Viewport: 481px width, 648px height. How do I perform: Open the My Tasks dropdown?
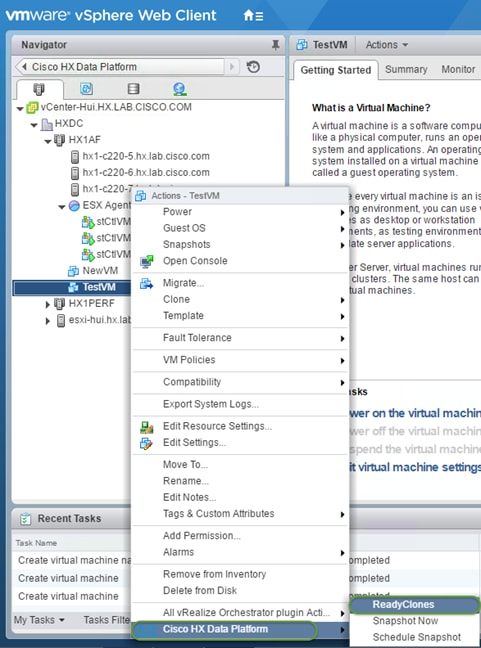(x=39, y=620)
